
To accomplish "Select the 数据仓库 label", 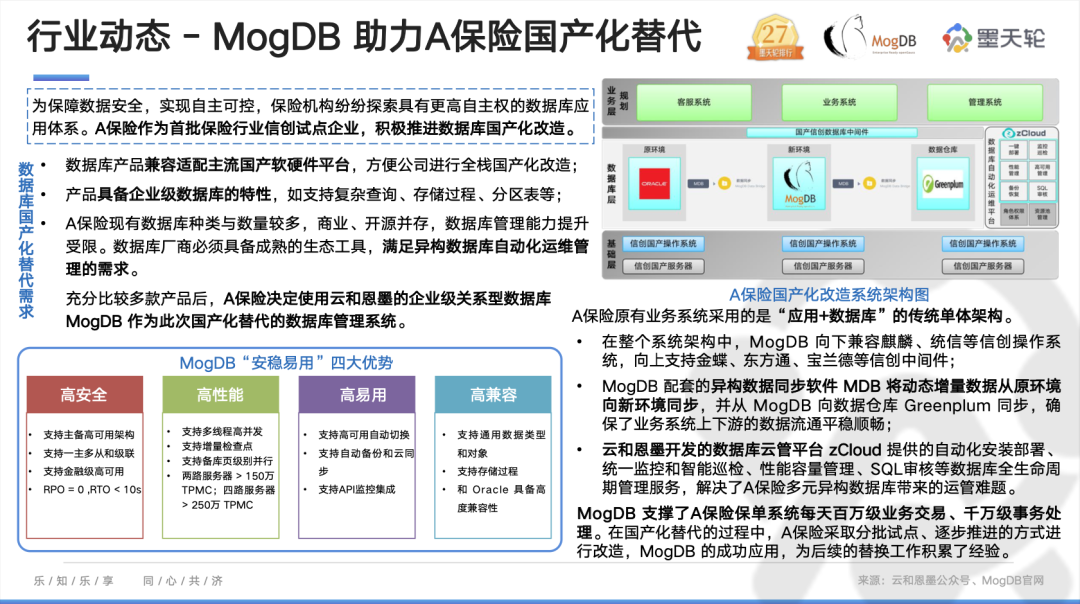I will pos(942,149).
